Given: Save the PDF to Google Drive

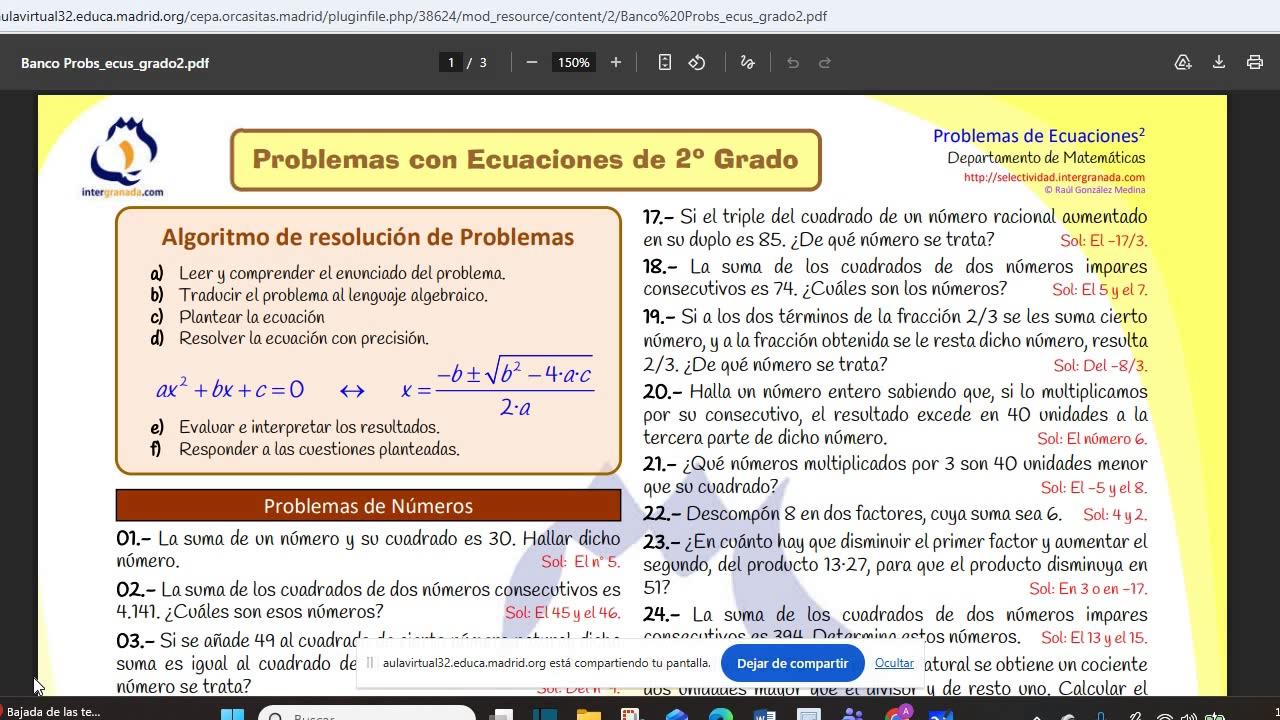Looking at the screenshot, I should tap(1183, 62).
